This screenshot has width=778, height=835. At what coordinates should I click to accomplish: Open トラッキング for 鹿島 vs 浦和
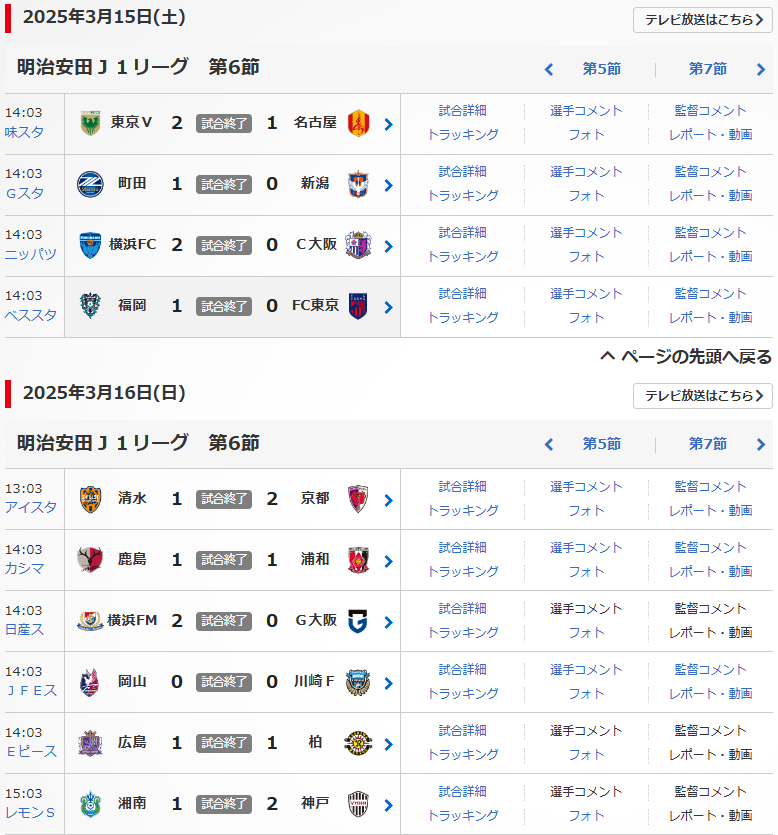463,571
